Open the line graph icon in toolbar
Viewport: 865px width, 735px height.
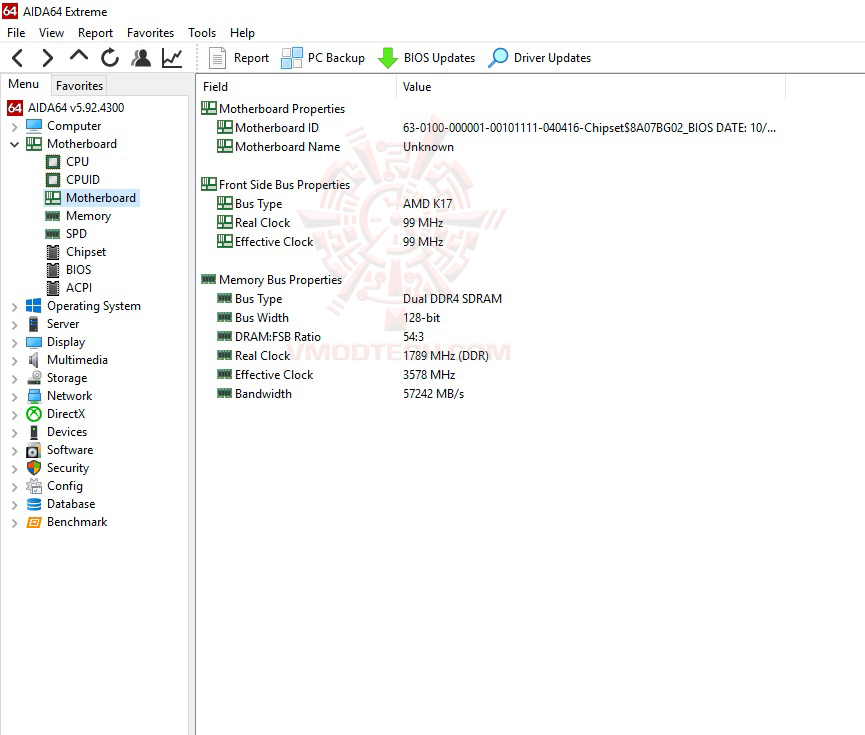coord(172,57)
